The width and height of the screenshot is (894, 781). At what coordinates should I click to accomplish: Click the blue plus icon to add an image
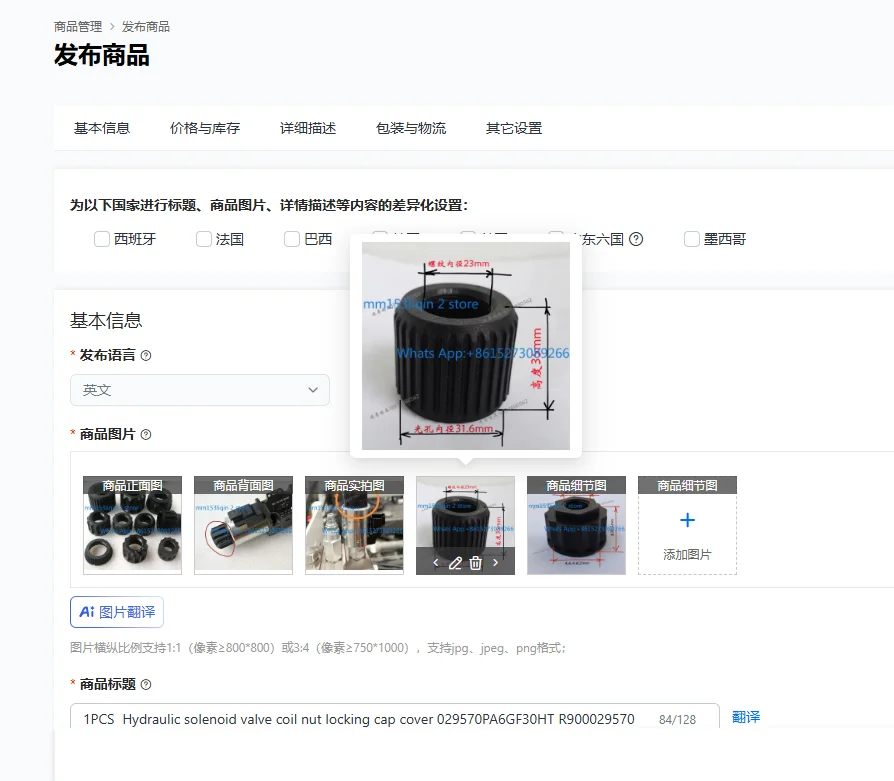pos(688,520)
